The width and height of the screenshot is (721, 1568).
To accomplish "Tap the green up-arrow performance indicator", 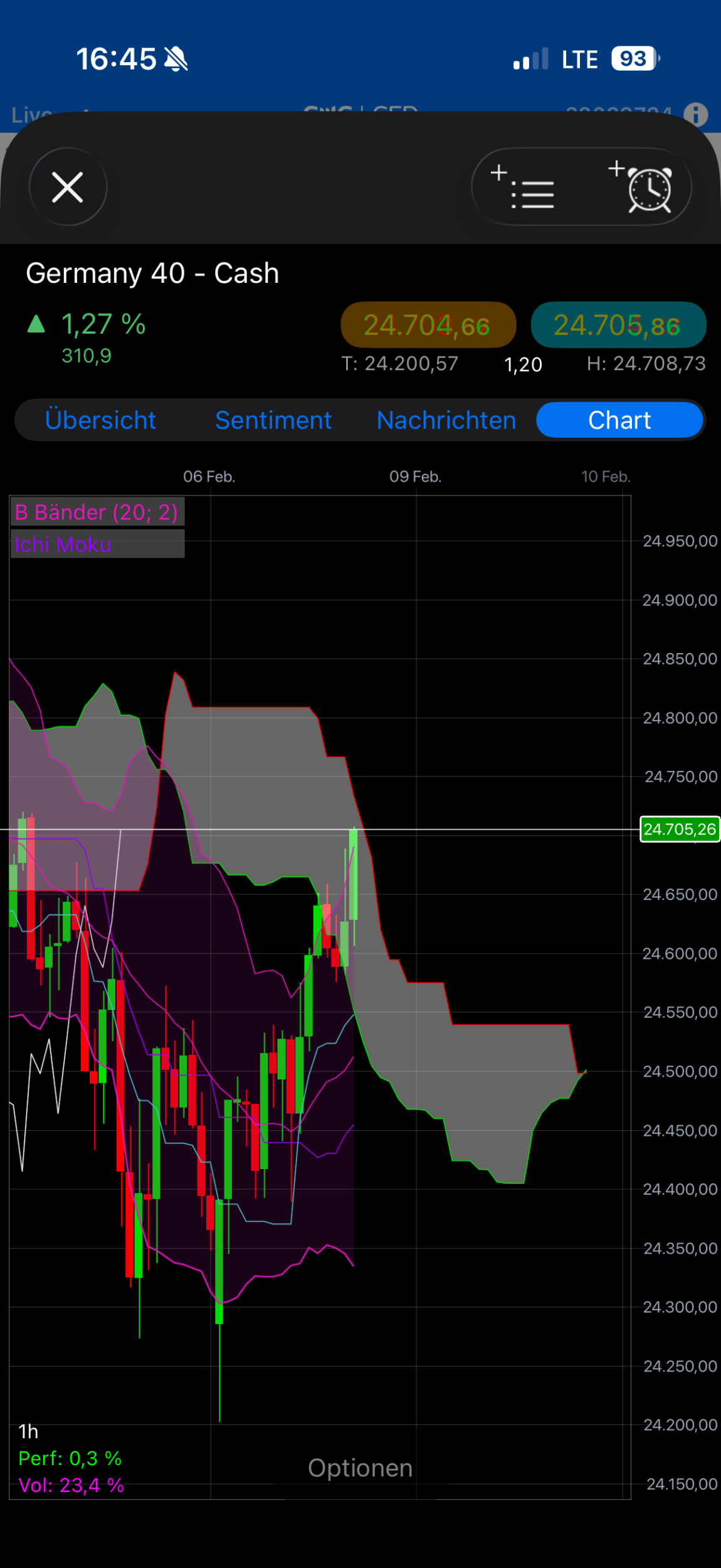I will click(36, 324).
